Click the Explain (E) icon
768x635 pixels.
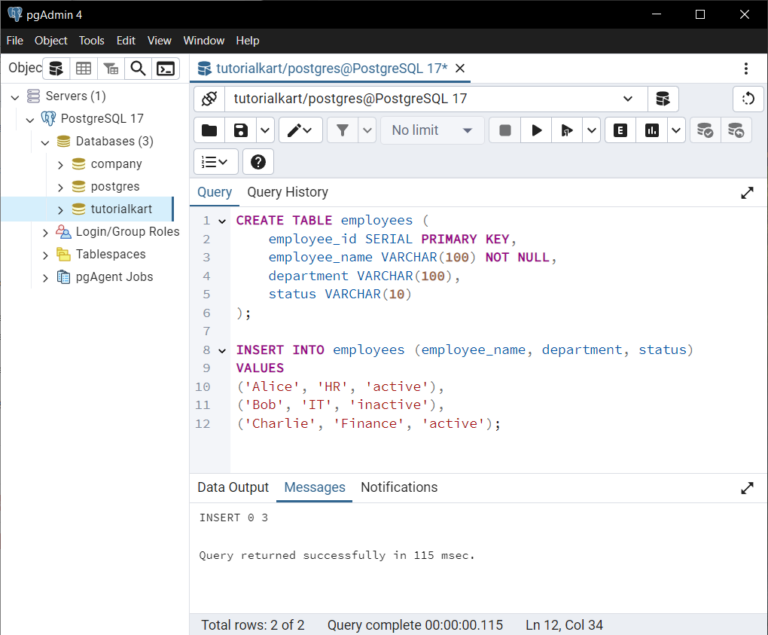point(620,130)
